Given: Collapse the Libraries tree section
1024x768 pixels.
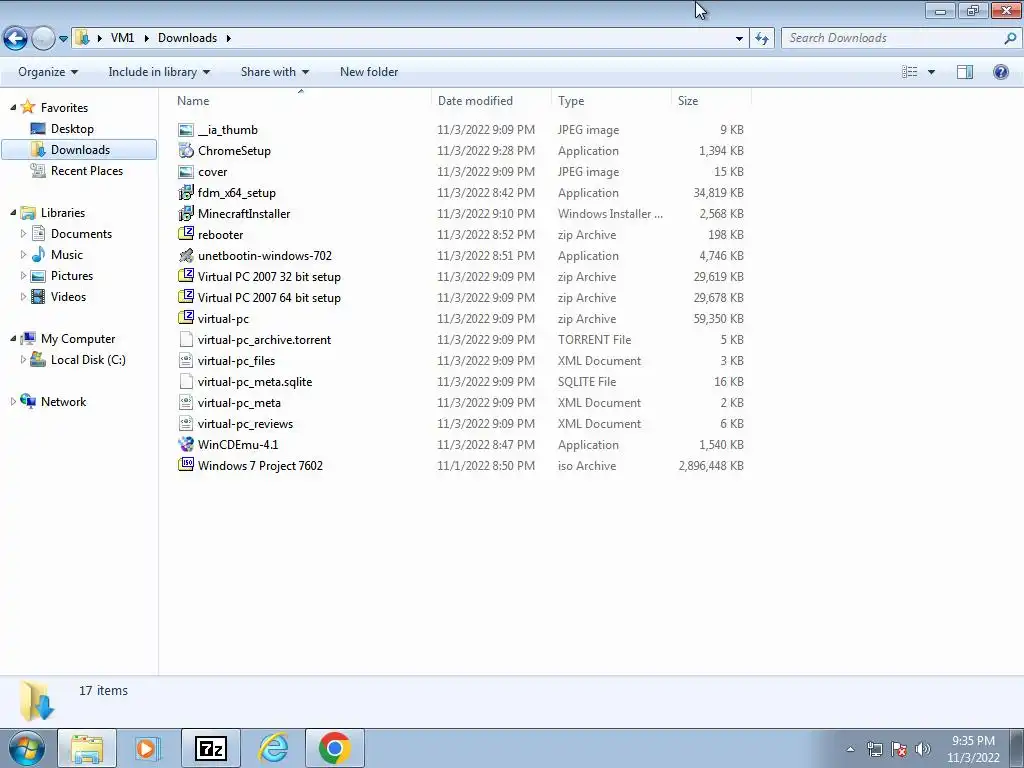Looking at the screenshot, I should (x=13, y=212).
